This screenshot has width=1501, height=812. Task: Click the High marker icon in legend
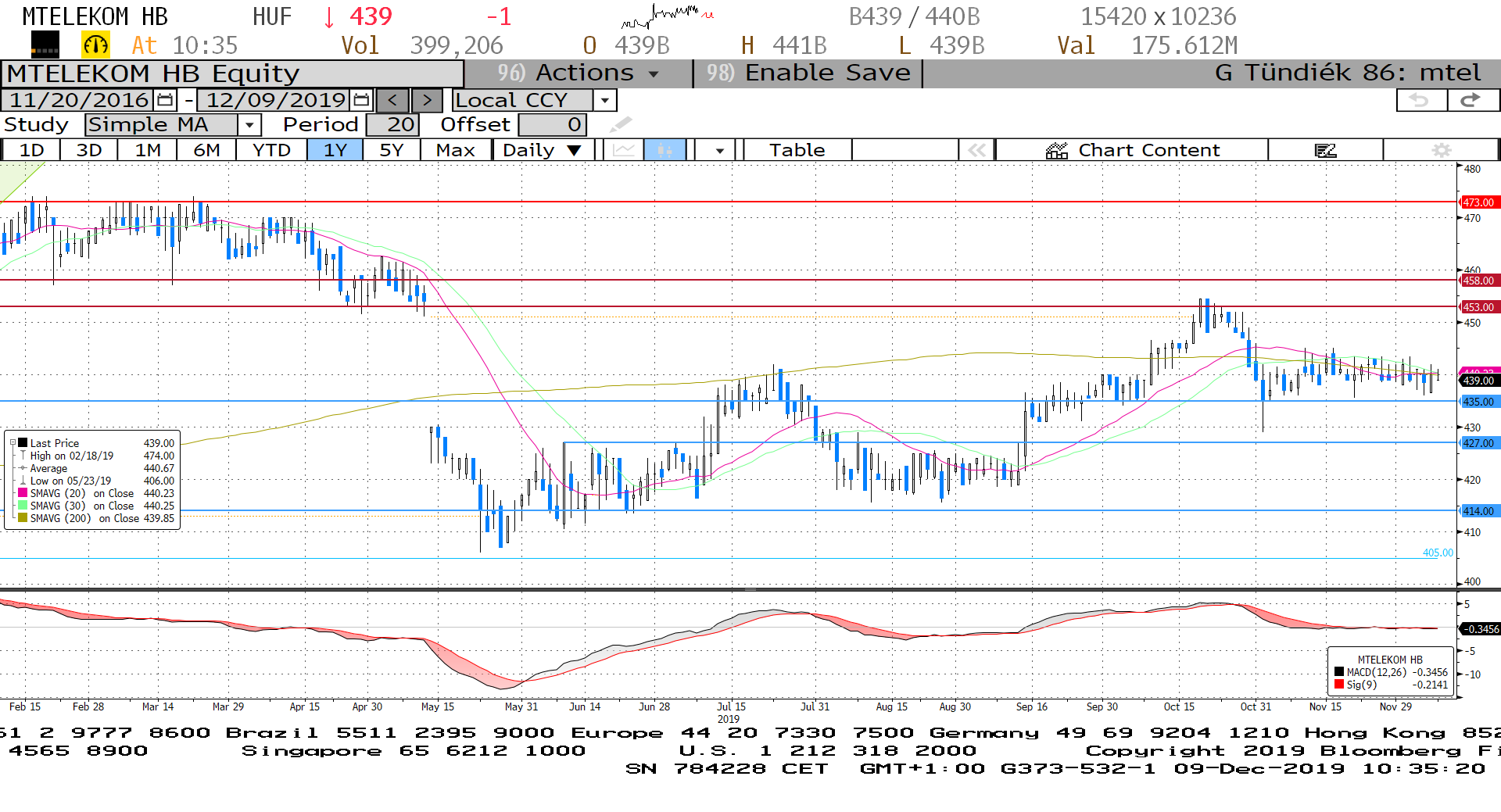23,456
